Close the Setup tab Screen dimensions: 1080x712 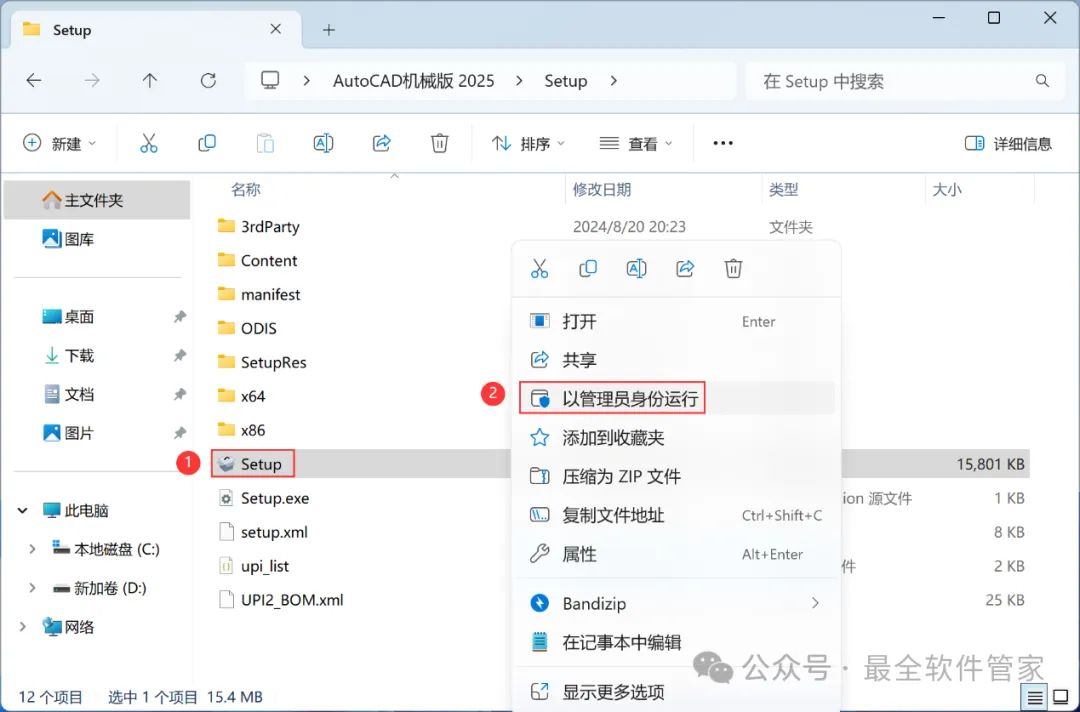pyautogui.click(x=276, y=29)
